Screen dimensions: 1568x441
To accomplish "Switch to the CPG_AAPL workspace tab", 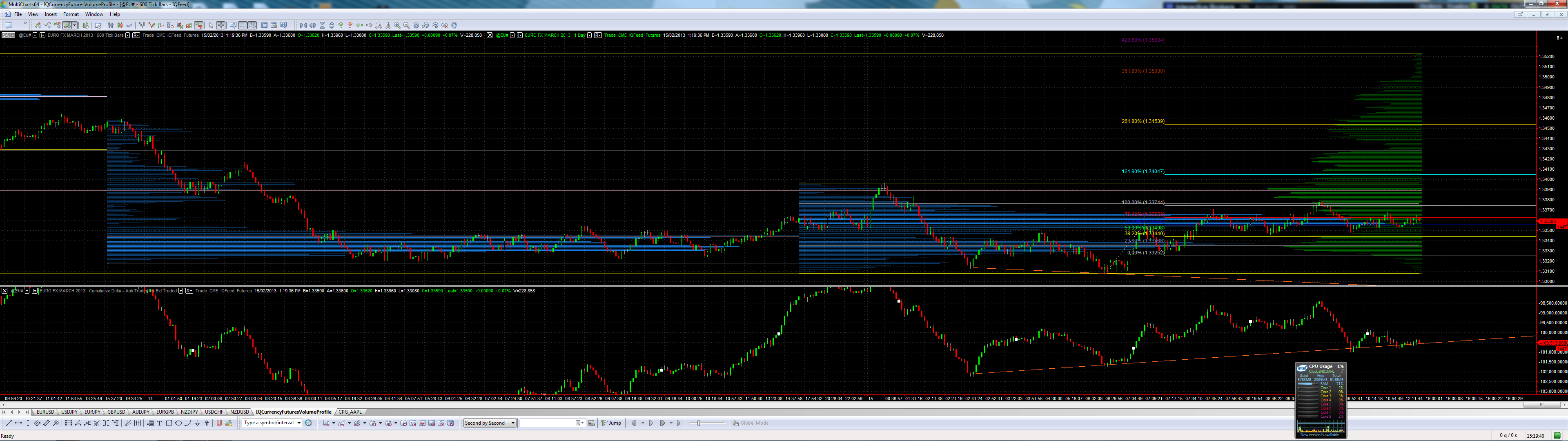I will point(350,412).
